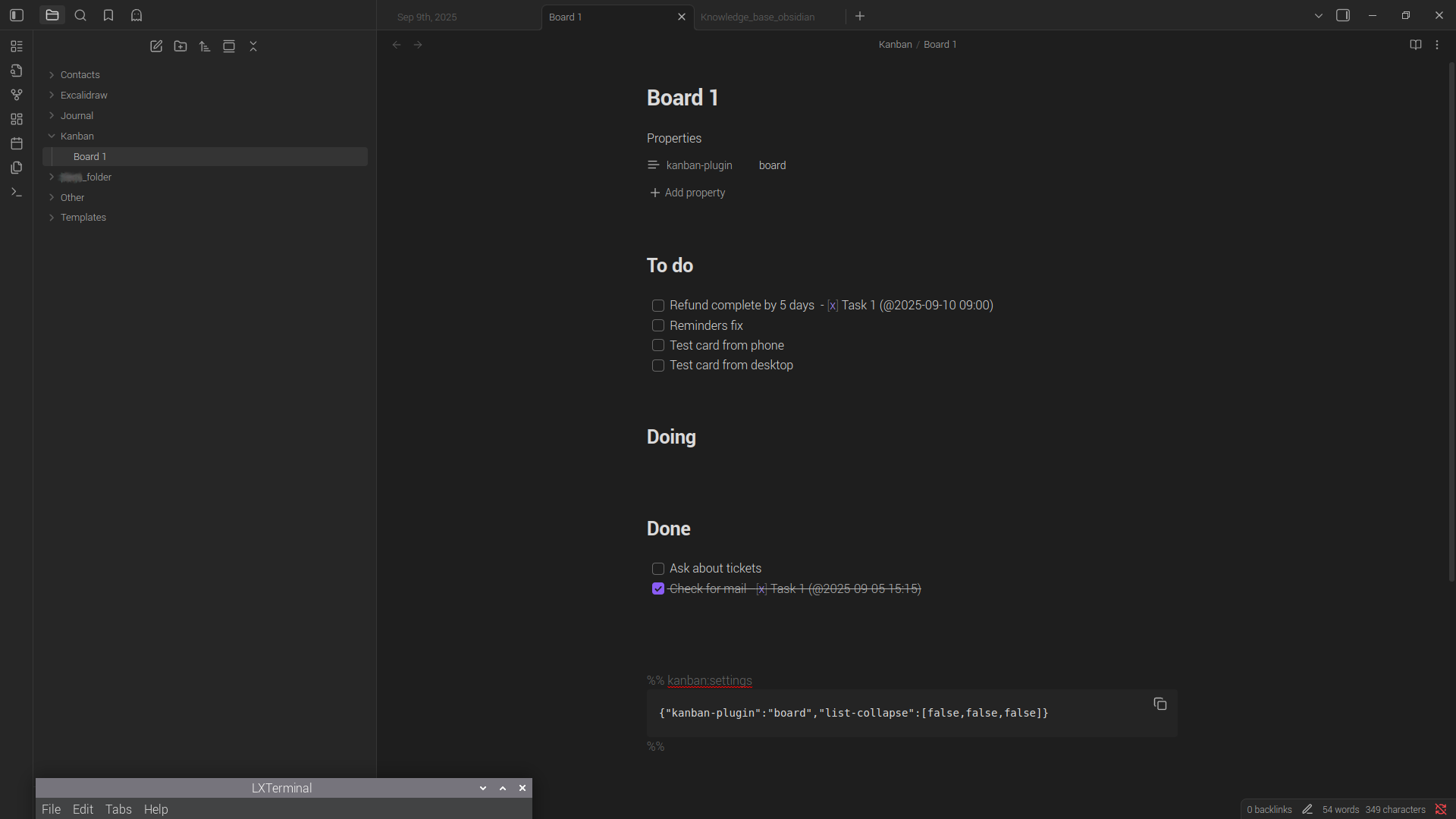Open the Bookmarks panel icon
The image size is (1456, 819).
point(108,15)
